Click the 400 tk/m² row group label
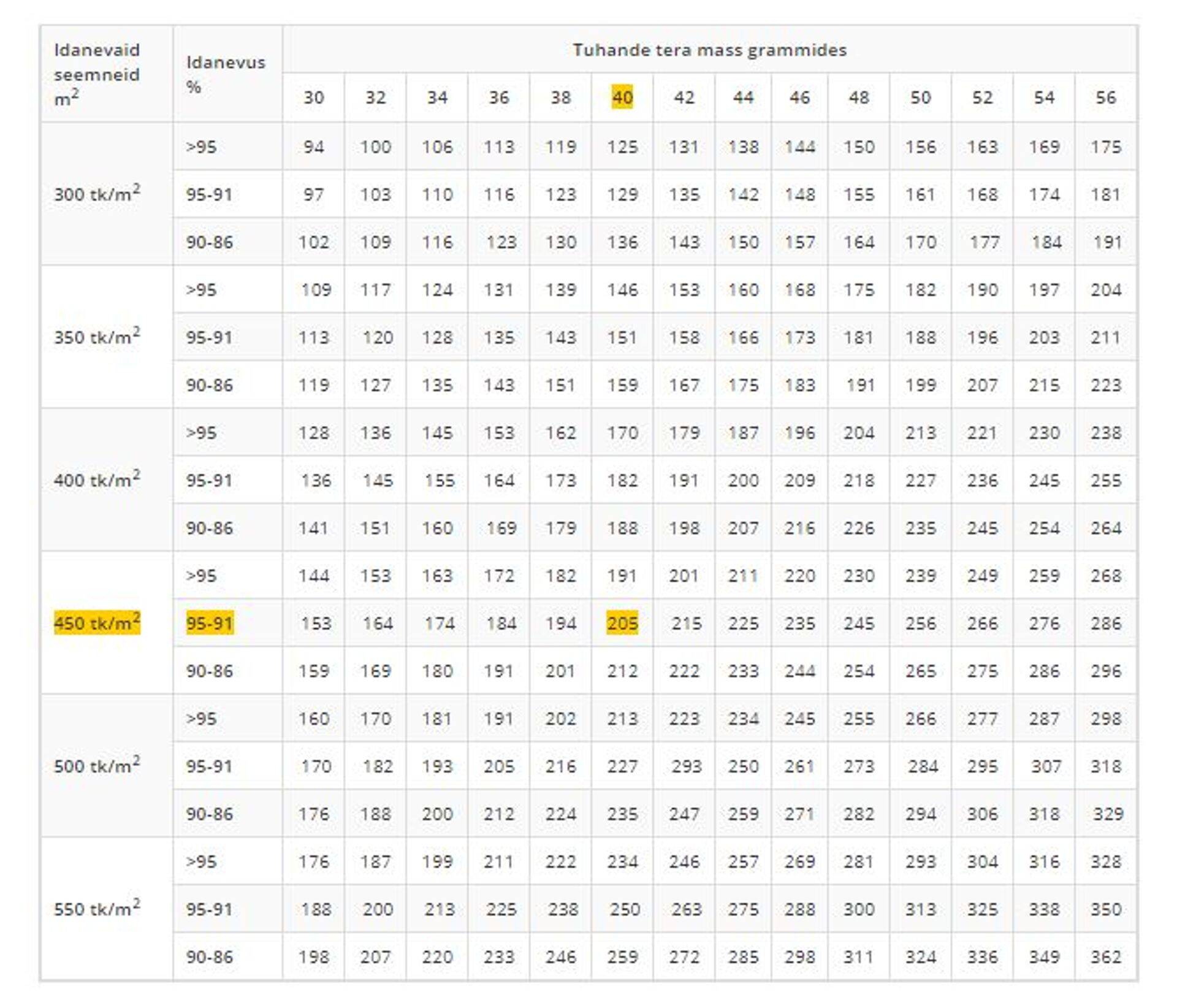Viewport: 1177px width, 1008px height. (97, 480)
